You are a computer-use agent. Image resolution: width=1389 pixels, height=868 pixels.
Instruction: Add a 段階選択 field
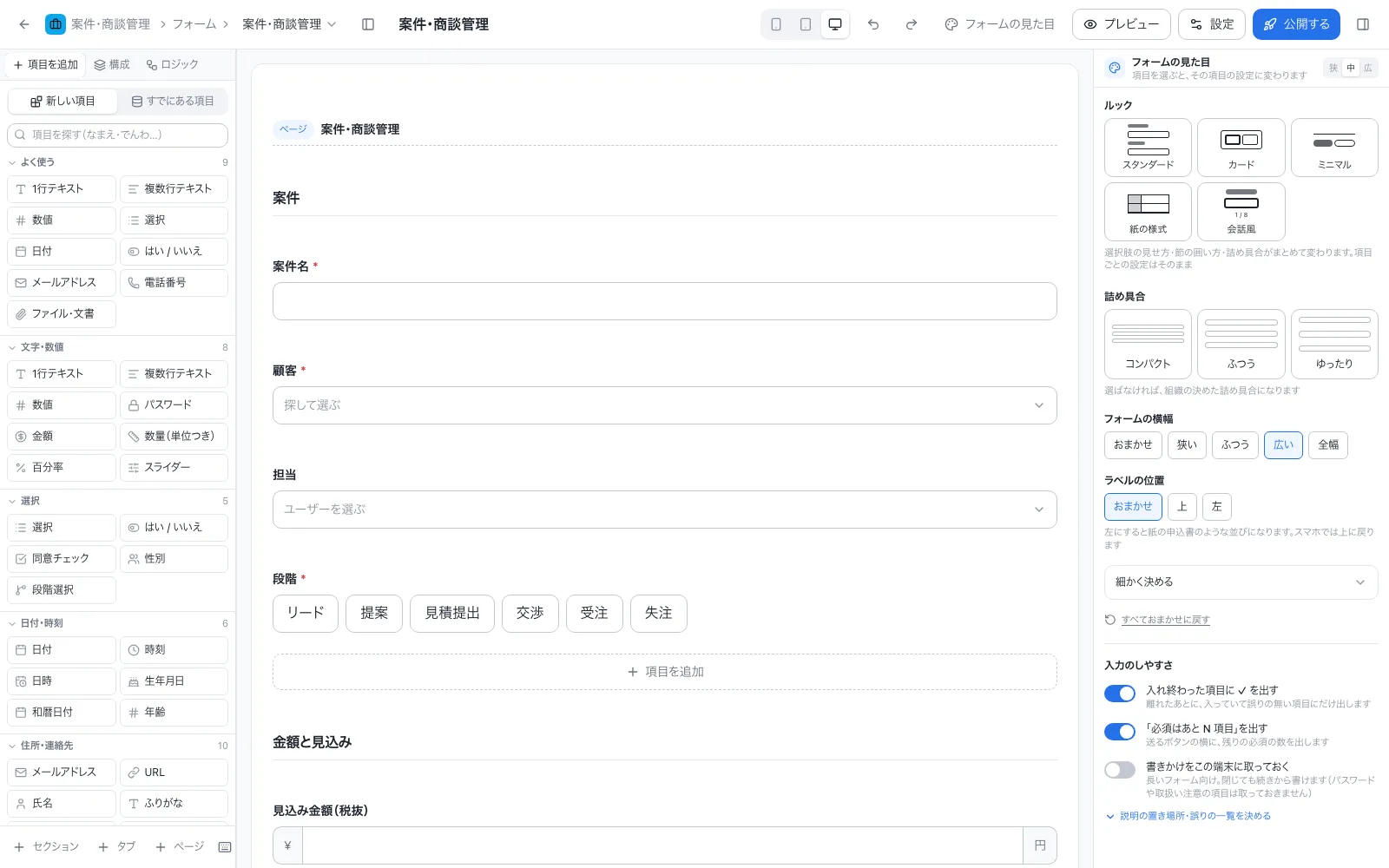click(62, 590)
